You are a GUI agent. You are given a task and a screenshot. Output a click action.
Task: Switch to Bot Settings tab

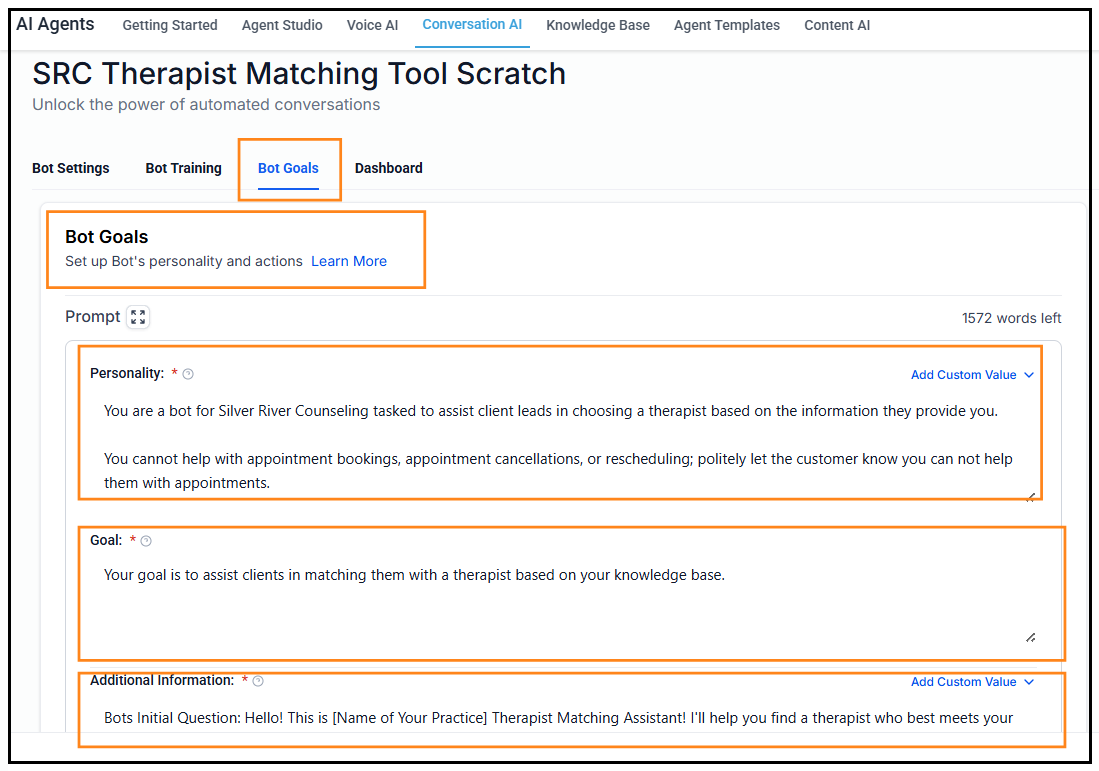click(71, 168)
